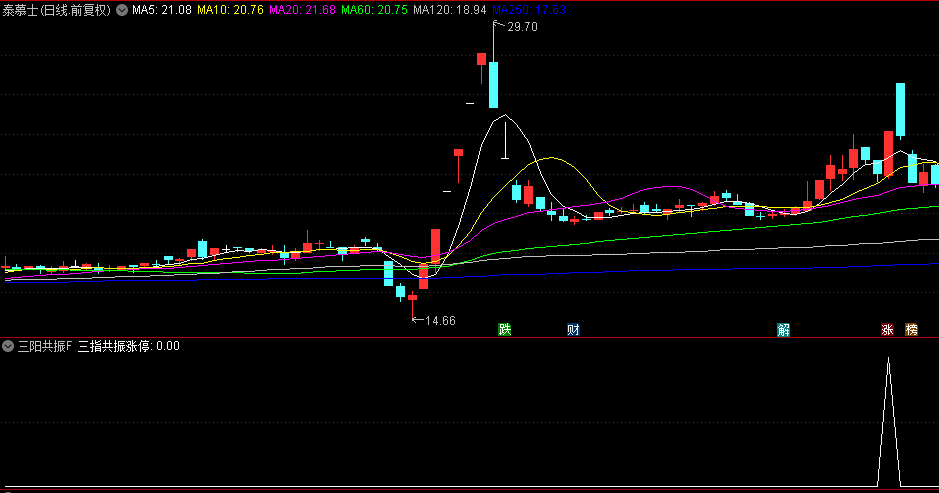Image resolution: width=939 pixels, height=493 pixels.
Task: Click the 三阳共振F indicator name
Action: point(45,346)
